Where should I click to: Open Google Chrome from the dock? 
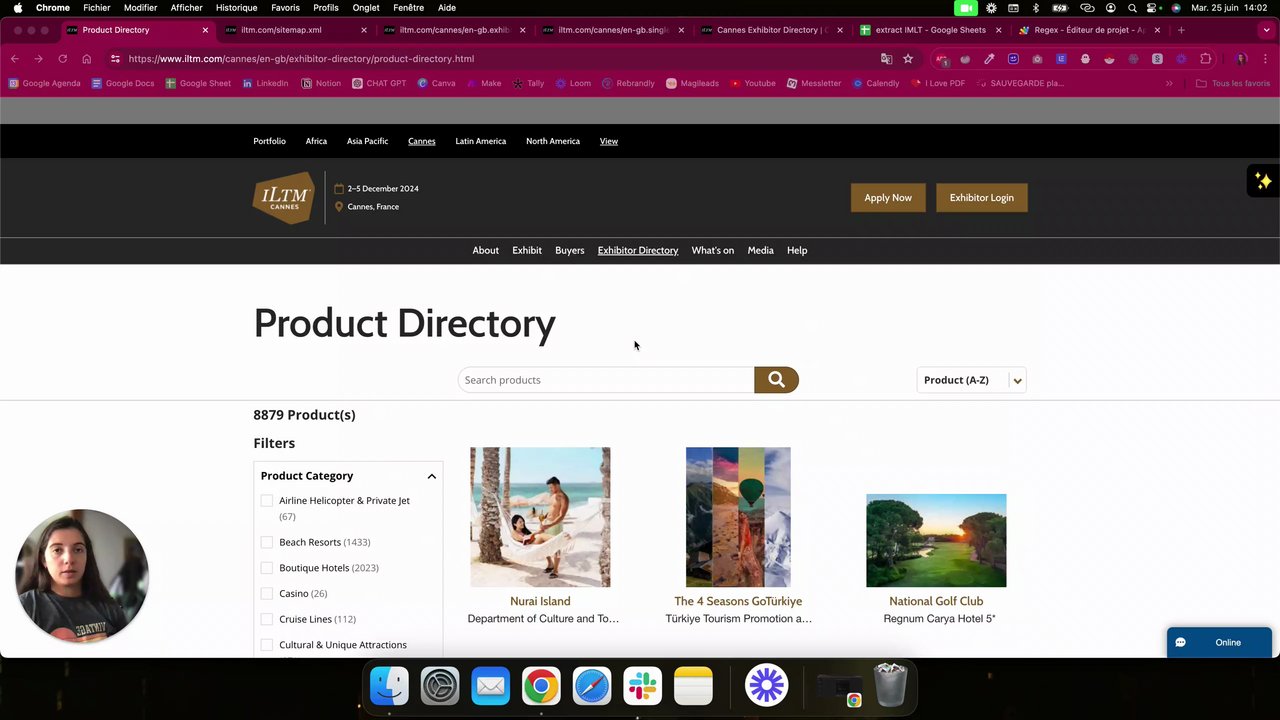(x=541, y=686)
